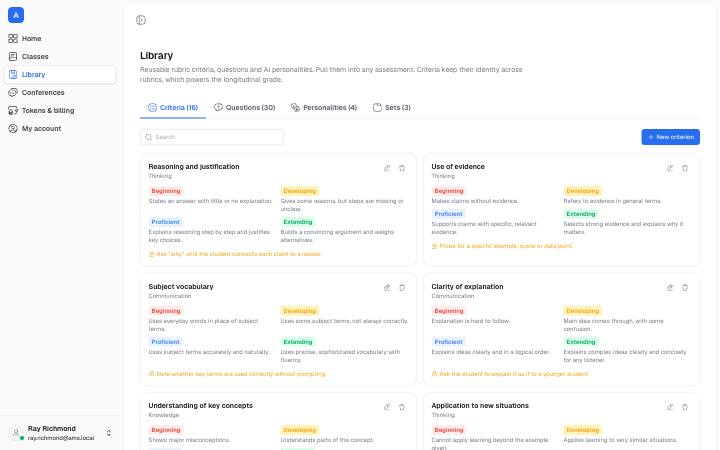Click the Application to new situations title
The image size is (720, 450).
click(480, 406)
